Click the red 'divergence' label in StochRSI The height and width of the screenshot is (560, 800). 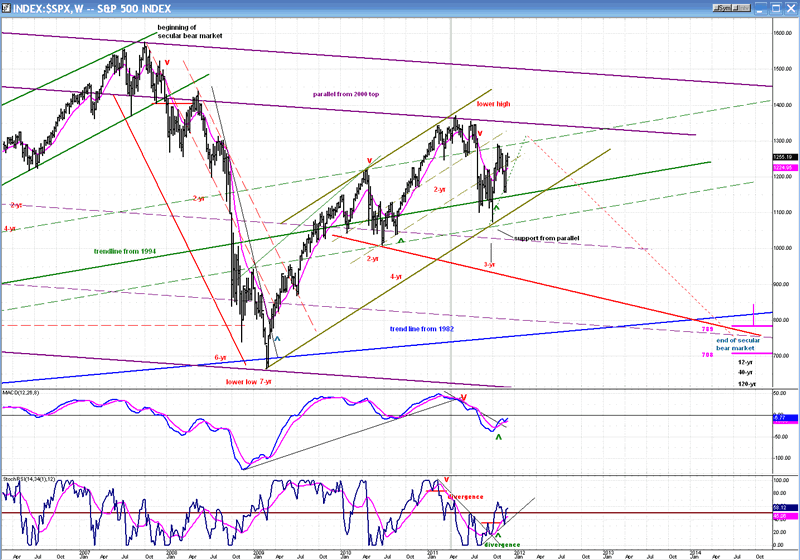point(465,496)
